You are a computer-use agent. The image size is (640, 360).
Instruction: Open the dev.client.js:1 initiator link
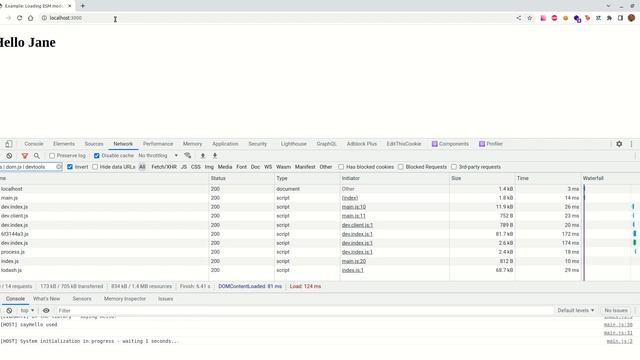(357, 225)
